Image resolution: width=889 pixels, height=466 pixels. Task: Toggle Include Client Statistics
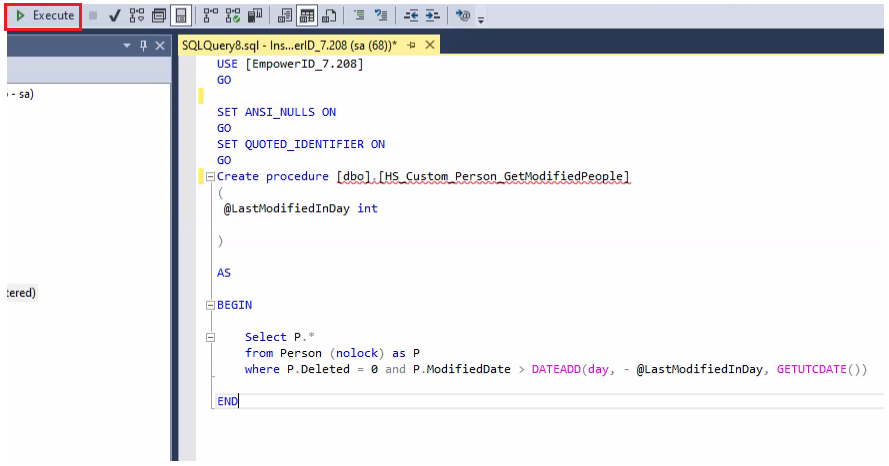pos(255,16)
